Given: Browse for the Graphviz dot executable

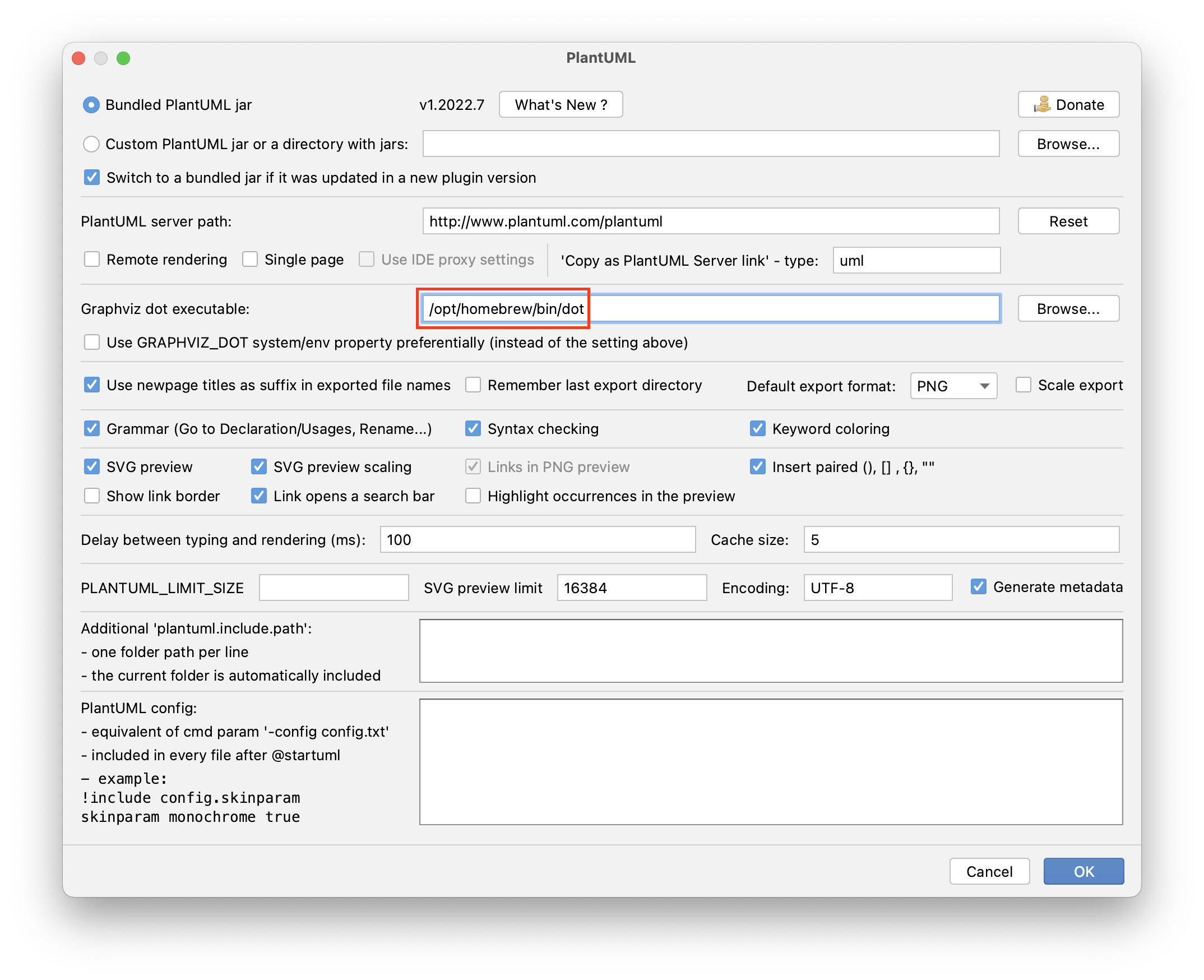Looking at the screenshot, I should tap(1068, 309).
